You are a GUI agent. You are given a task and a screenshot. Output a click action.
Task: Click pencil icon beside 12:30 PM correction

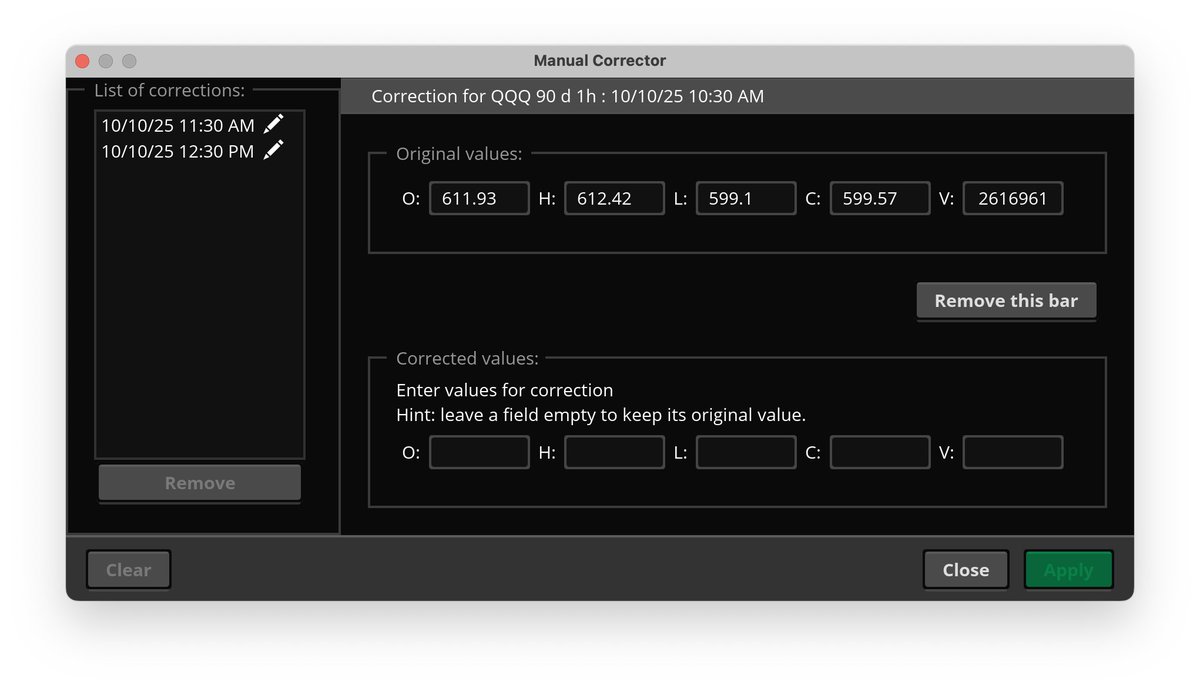273,151
